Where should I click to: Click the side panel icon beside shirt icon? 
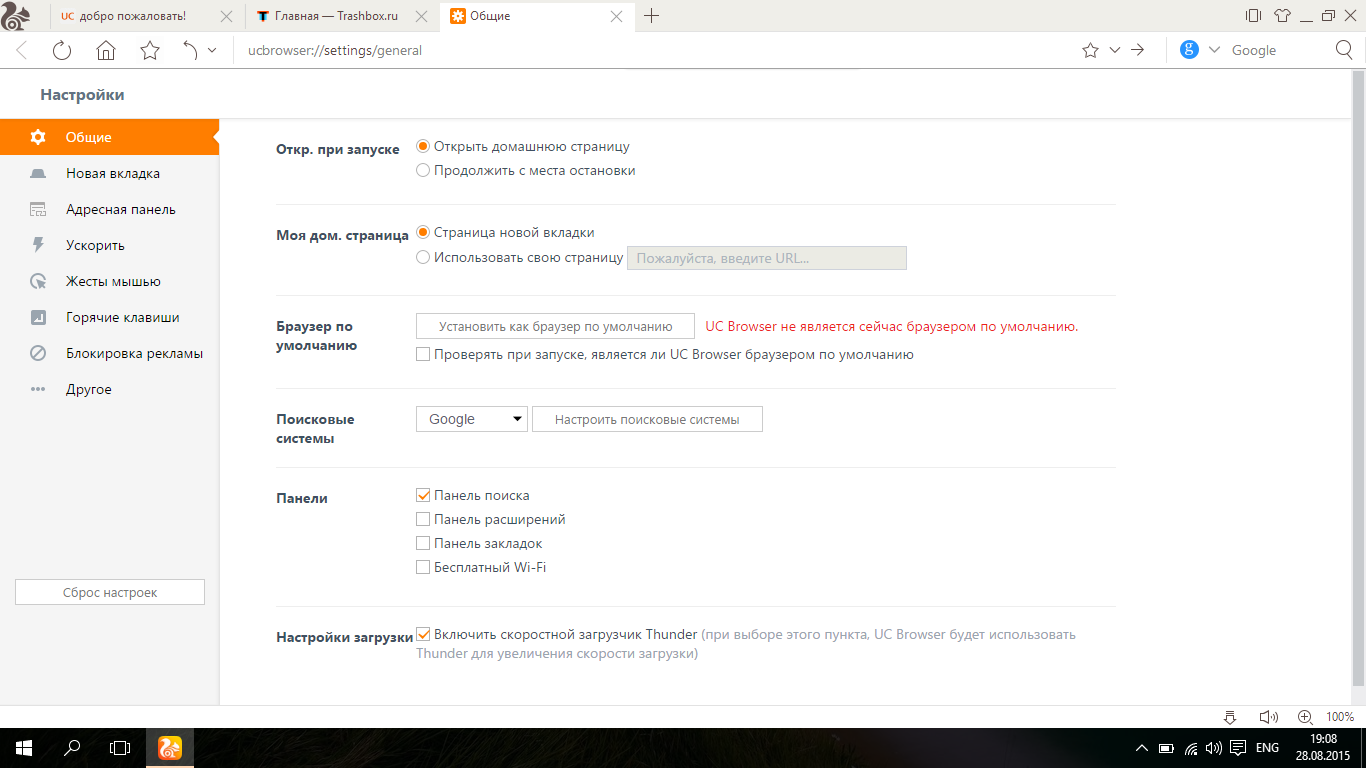(1253, 16)
